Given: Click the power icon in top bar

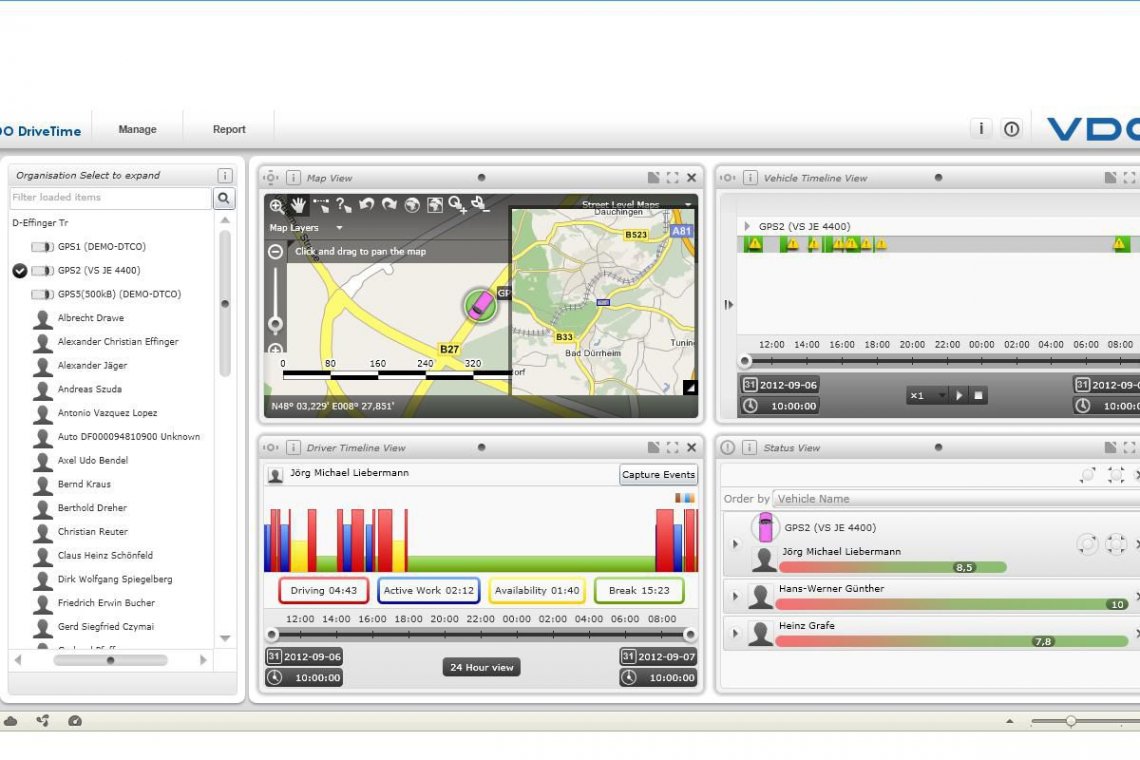Looking at the screenshot, I should click(x=1011, y=129).
